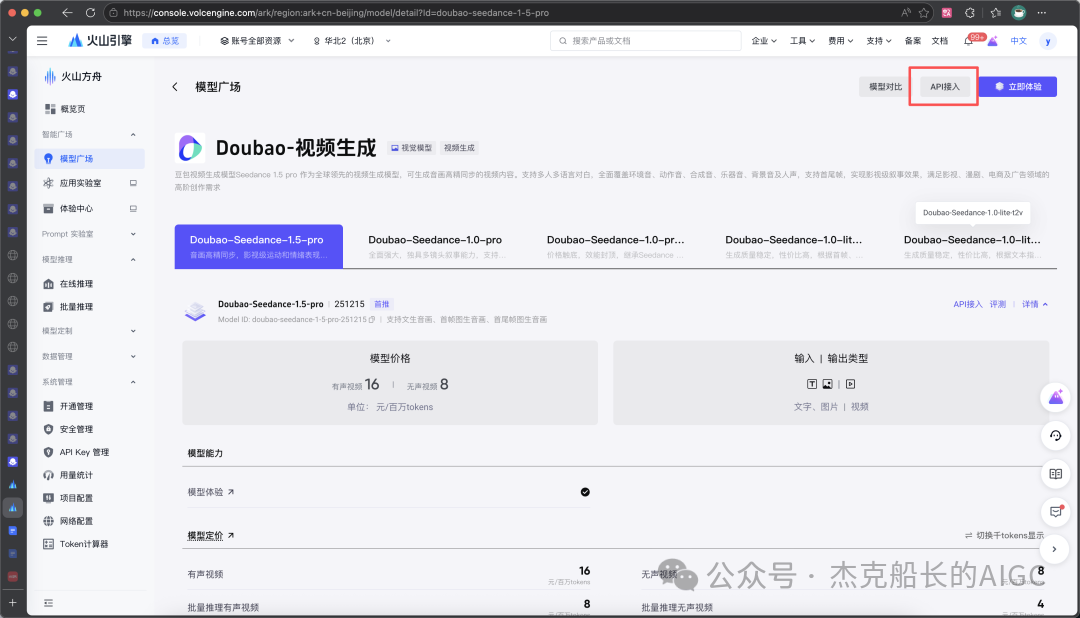Collapse model details with 详情 chevron
Viewport: 1080px width, 618px height.
(x=1035, y=304)
